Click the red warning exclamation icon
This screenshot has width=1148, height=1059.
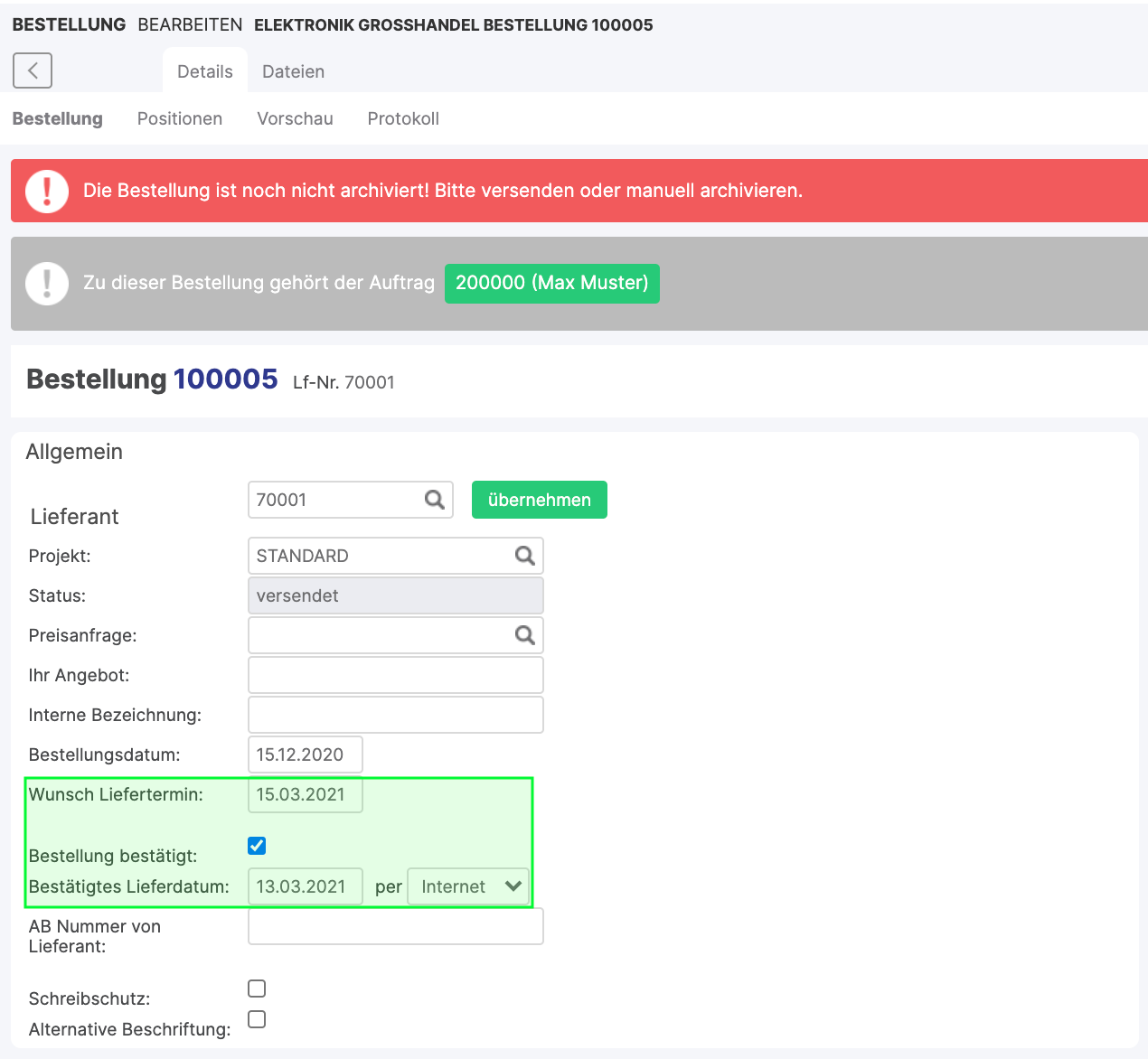pos(47,191)
